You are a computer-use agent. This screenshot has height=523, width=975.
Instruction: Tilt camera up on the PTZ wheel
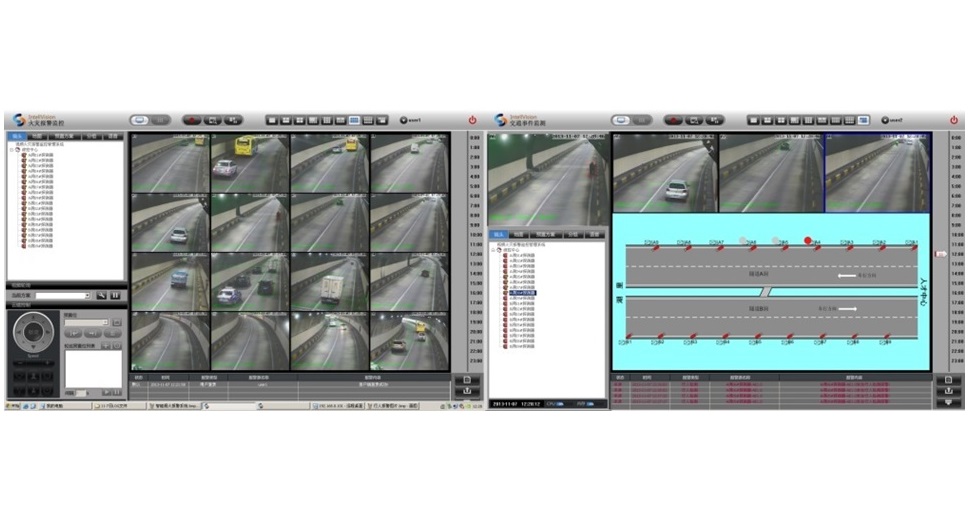pyautogui.click(x=34, y=317)
